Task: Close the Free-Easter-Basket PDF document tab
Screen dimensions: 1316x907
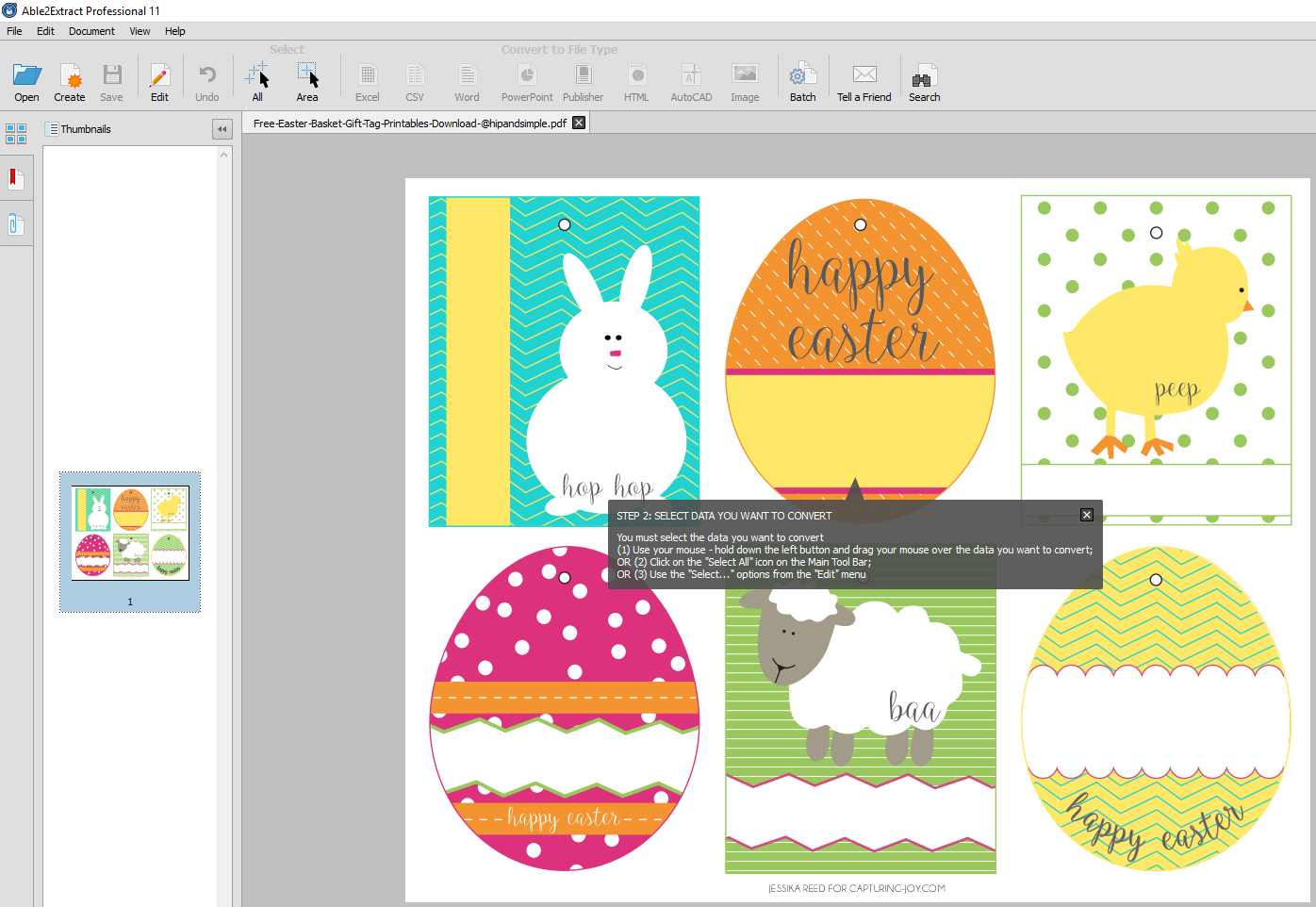Action: pos(579,123)
